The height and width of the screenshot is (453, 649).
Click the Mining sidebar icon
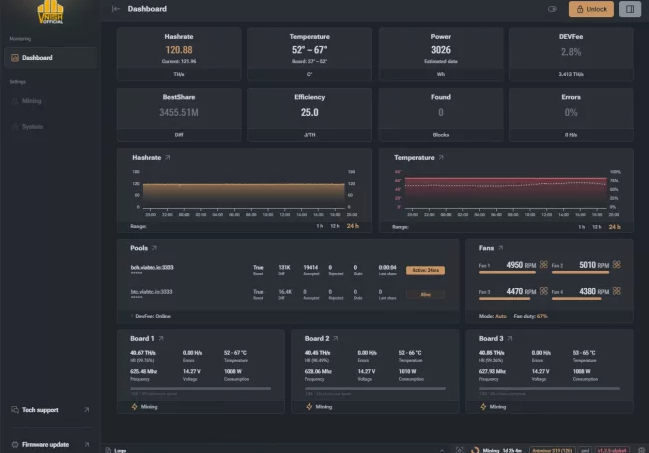(15, 101)
